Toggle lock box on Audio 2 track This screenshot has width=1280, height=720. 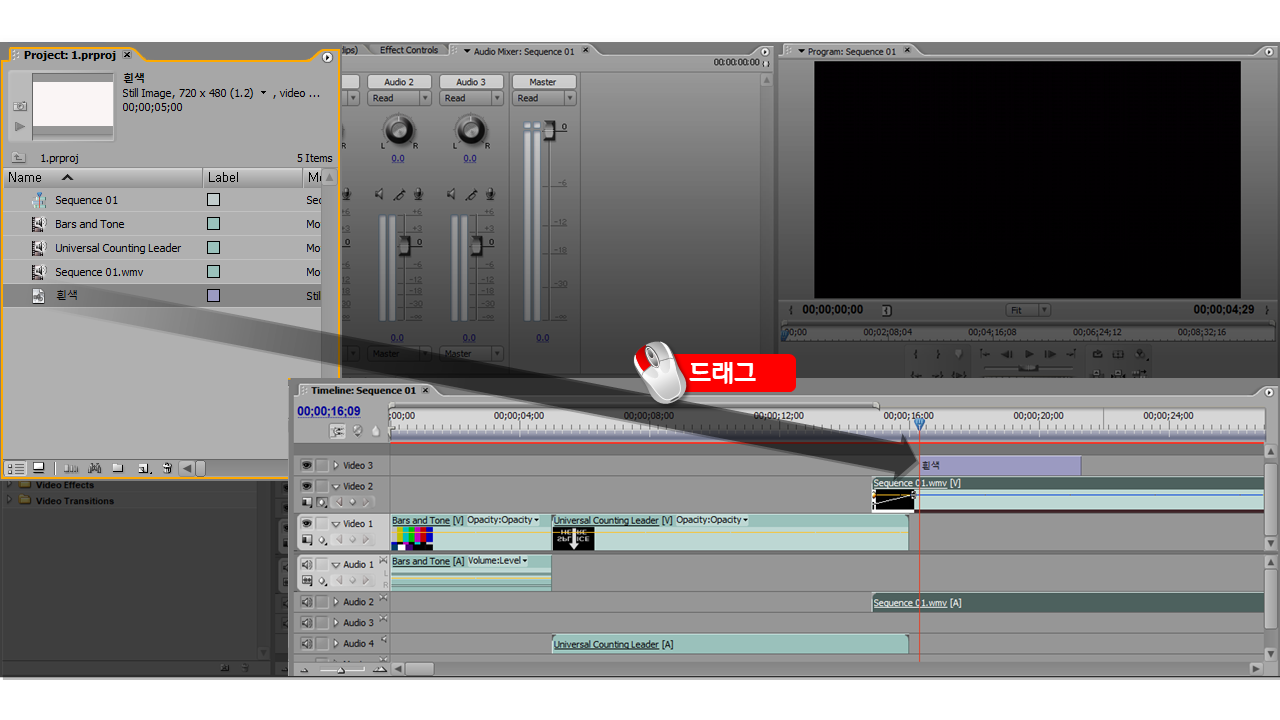click(x=322, y=602)
